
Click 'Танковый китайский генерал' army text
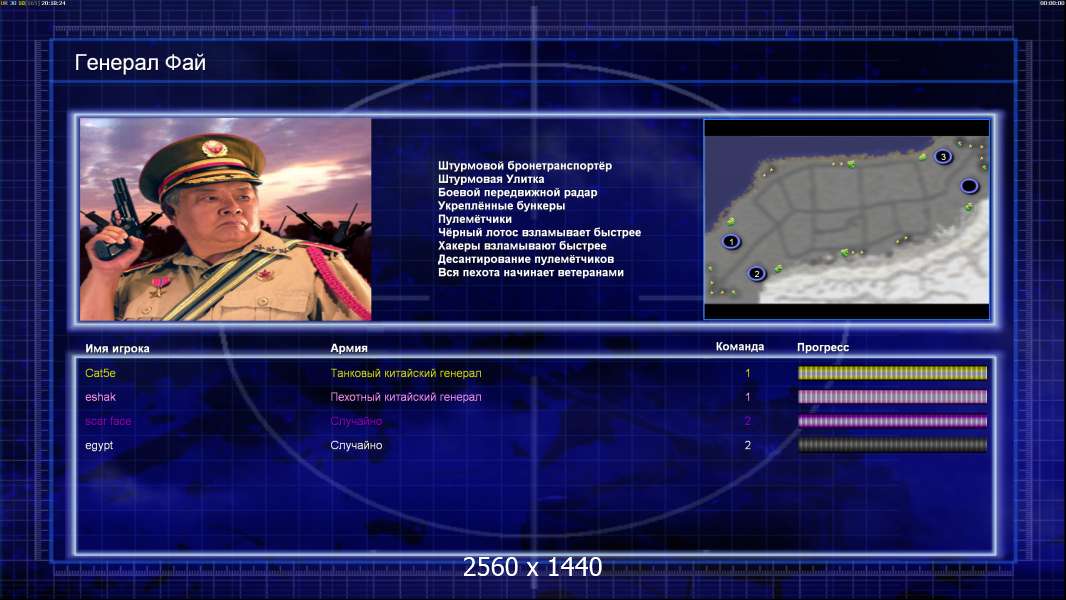click(x=406, y=373)
